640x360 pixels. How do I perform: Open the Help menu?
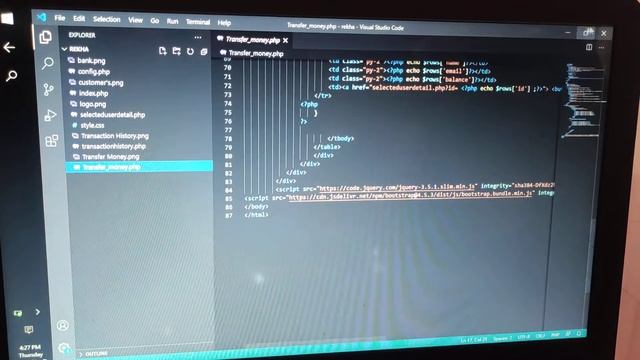[224, 22]
